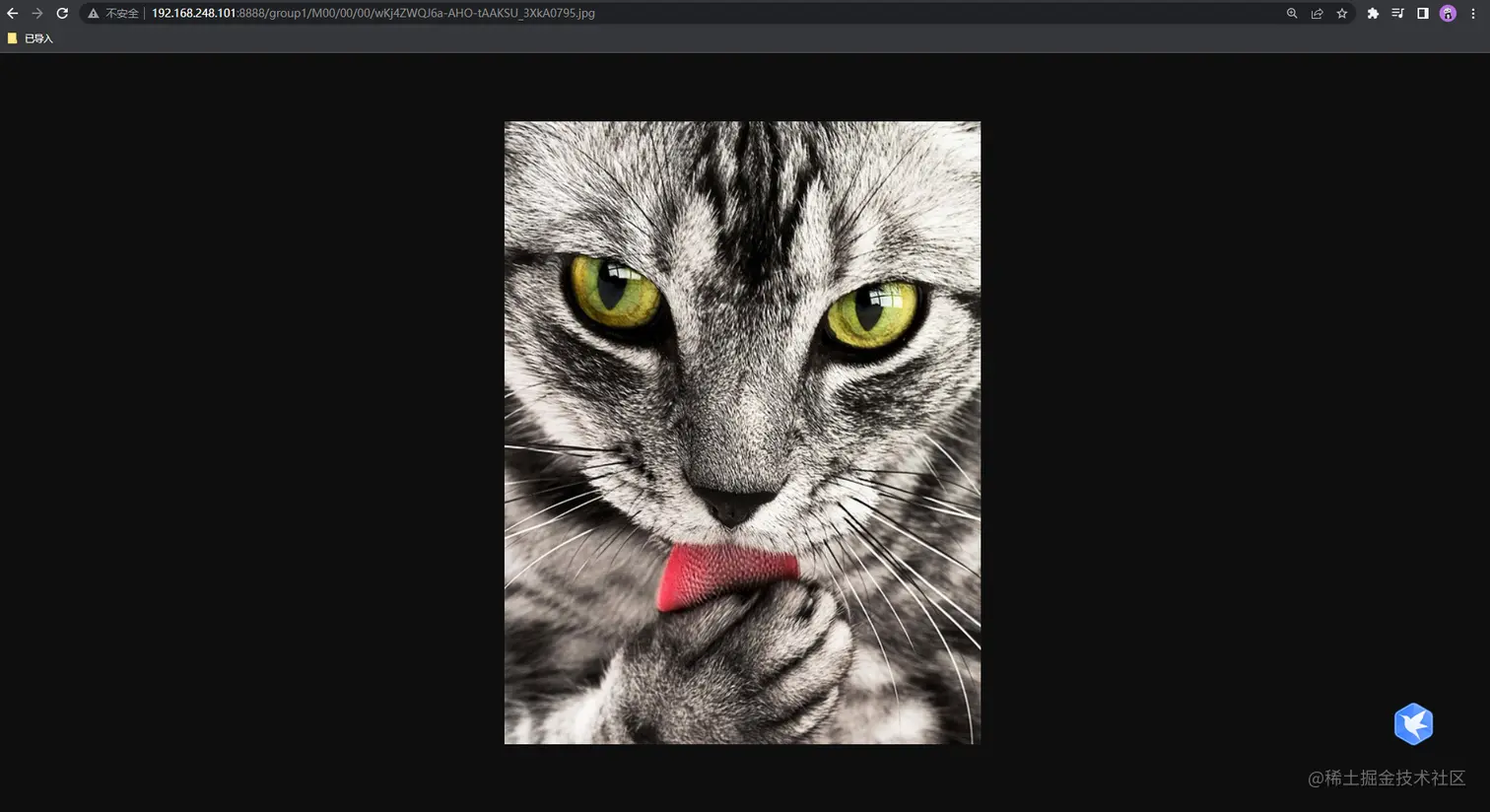
Task: Bookmark this page with the star icon
Action: 1342,13
